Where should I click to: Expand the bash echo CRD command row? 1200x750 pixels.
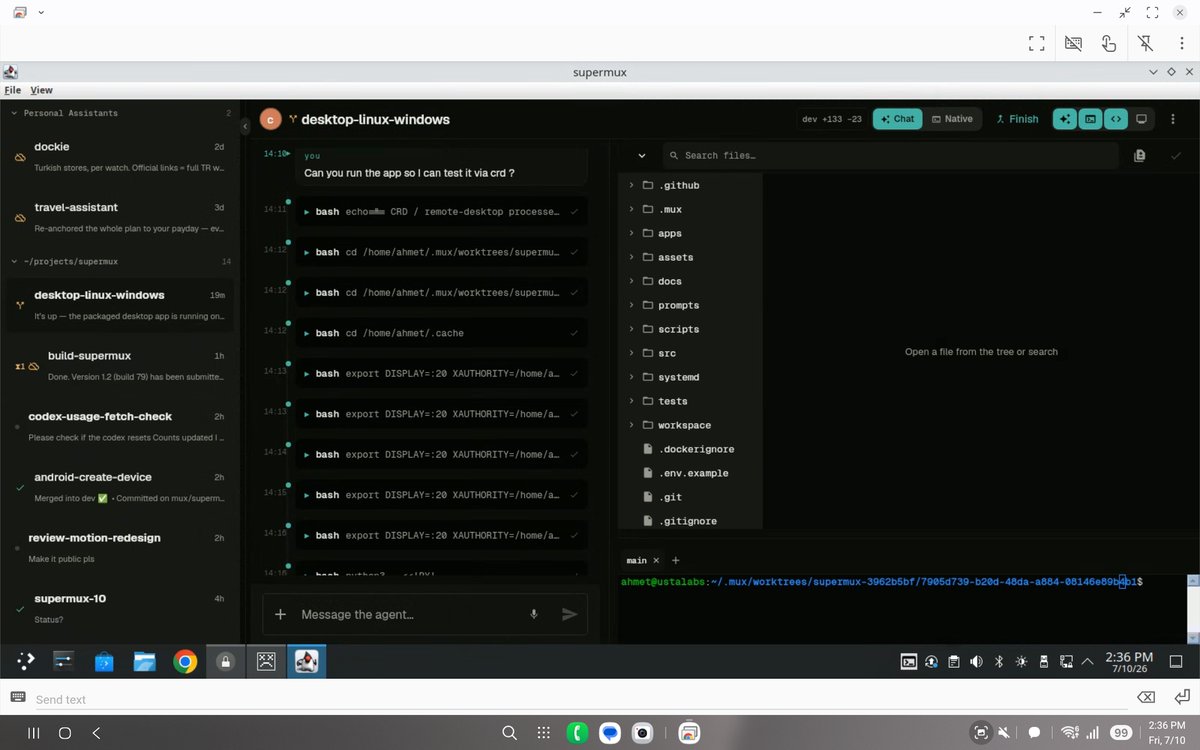tap(440, 212)
